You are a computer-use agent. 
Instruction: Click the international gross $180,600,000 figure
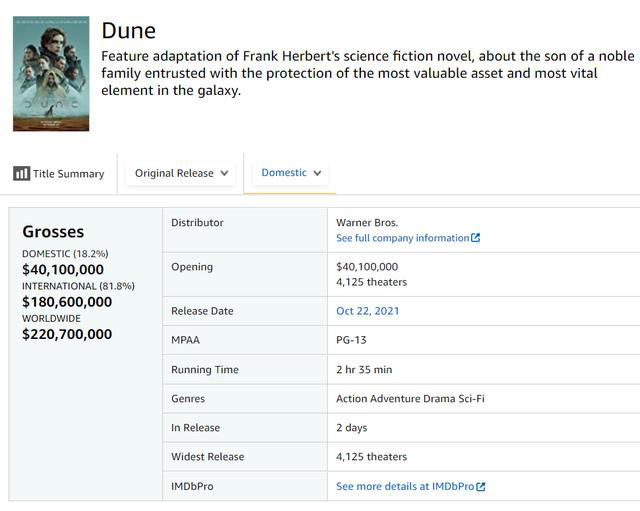[x=67, y=302]
